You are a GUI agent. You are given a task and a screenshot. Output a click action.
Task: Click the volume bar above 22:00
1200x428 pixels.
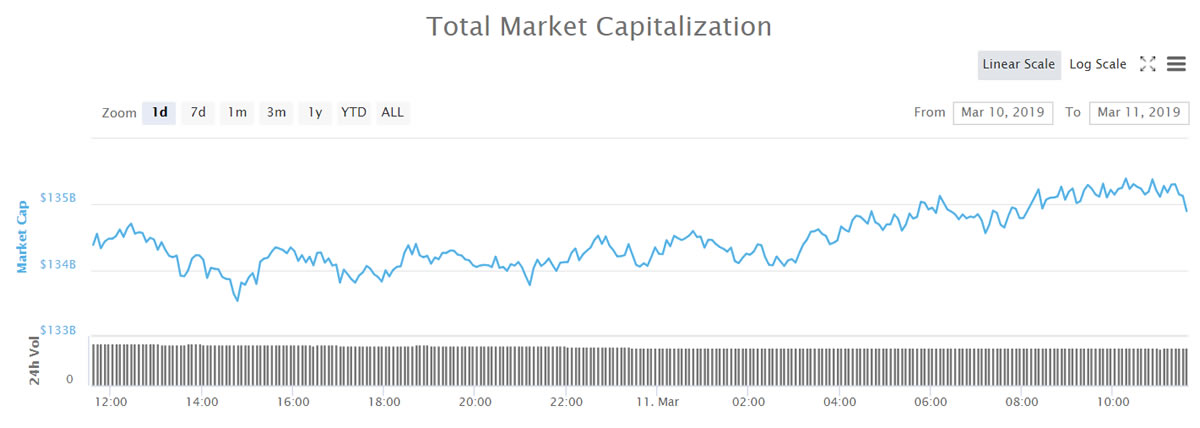pos(567,366)
